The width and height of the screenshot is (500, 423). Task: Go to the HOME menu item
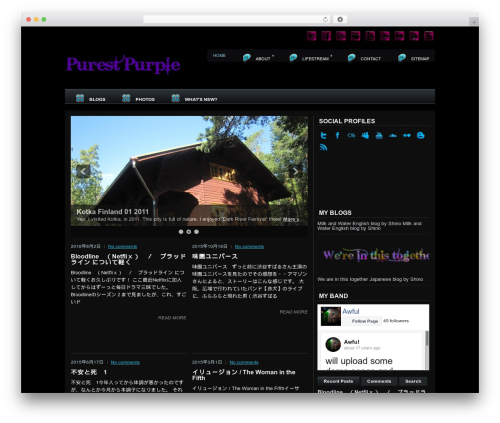coord(219,56)
